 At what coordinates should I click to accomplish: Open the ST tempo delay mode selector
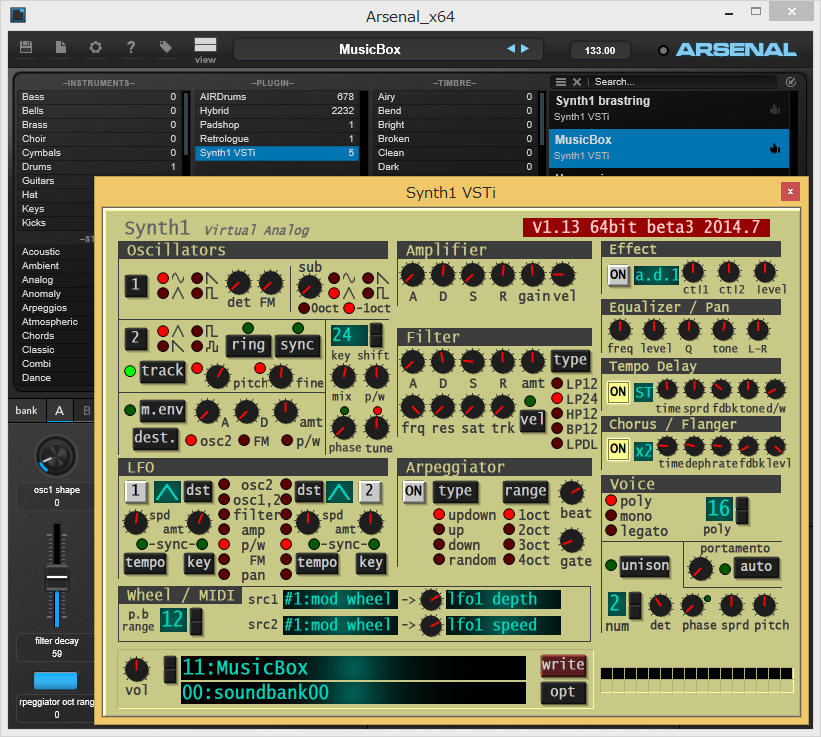pos(644,392)
